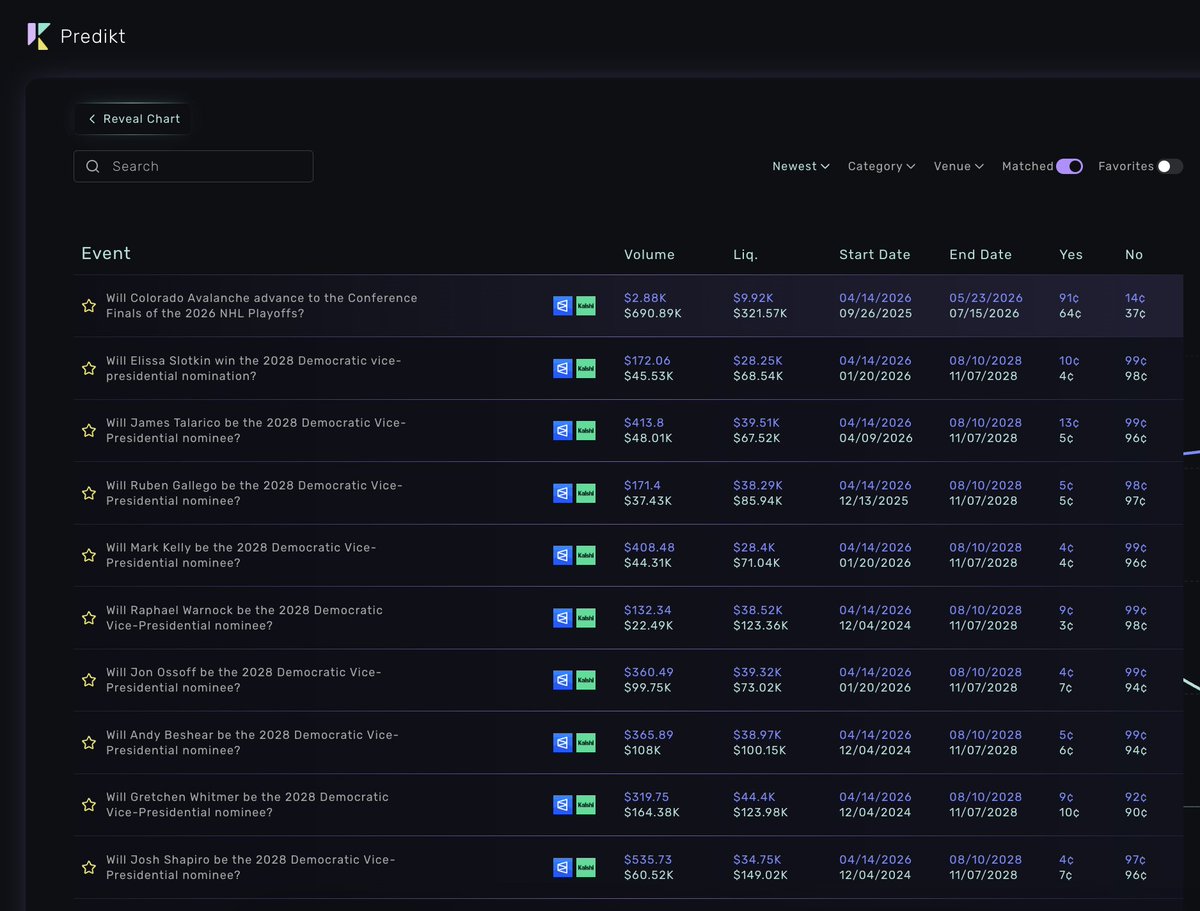Open the Colorado Avalanche Conference Finals event

click(262, 306)
